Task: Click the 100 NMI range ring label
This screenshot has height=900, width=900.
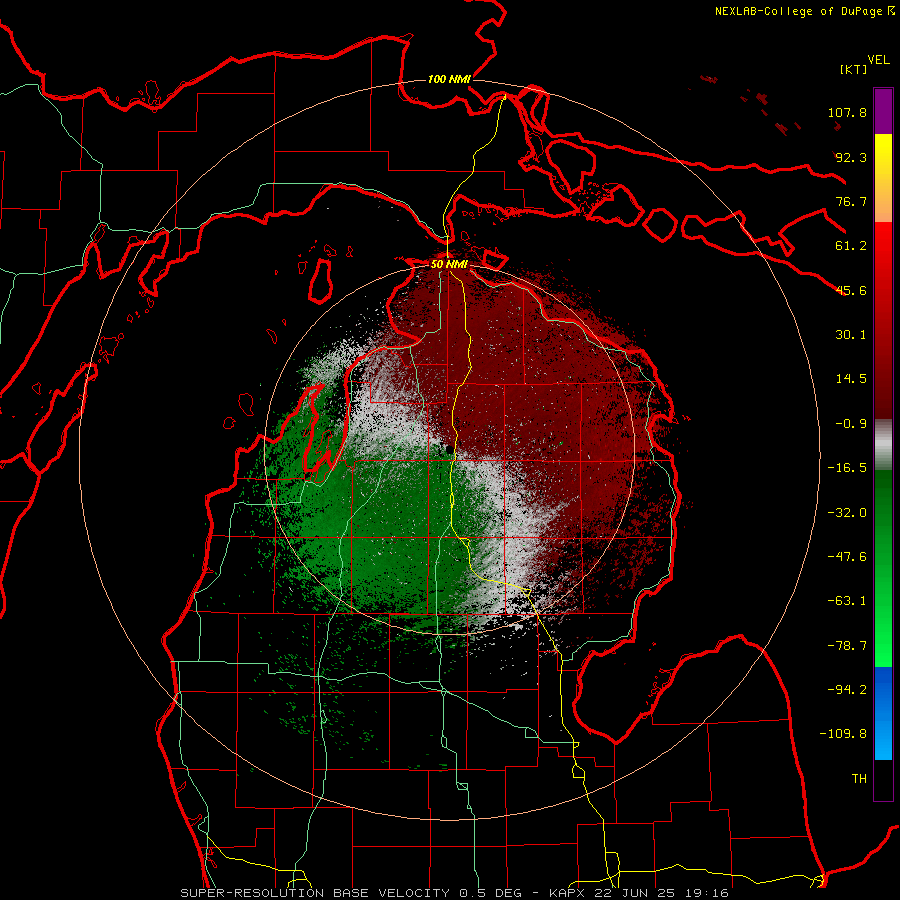Action: pos(449,79)
